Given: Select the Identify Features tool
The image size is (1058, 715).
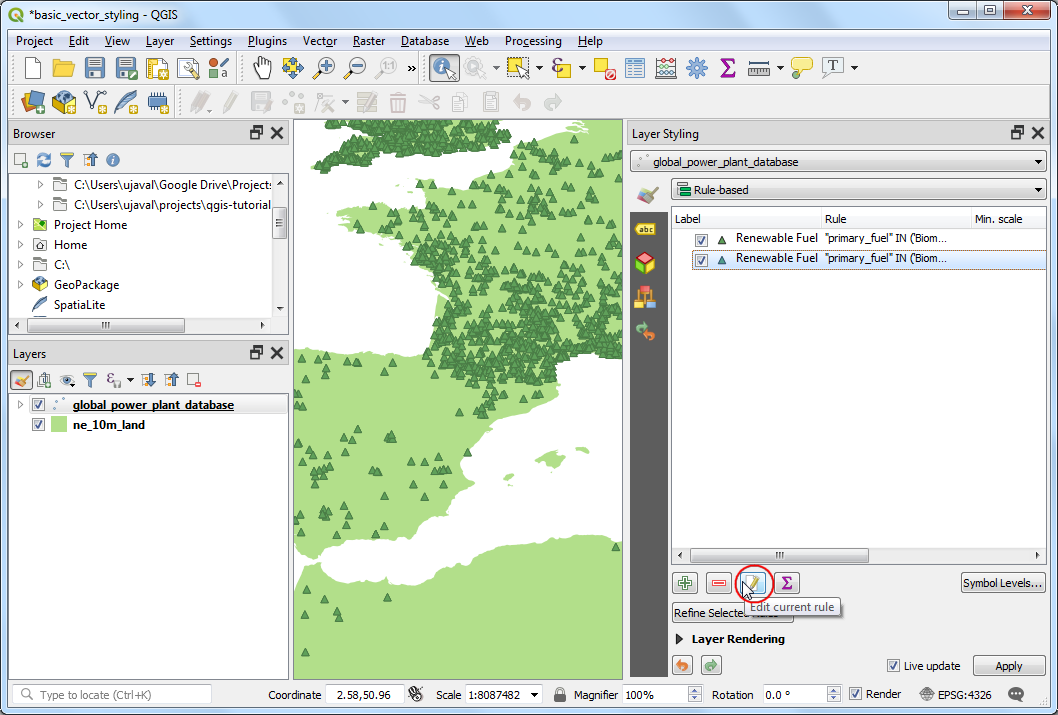Looking at the screenshot, I should [443, 68].
